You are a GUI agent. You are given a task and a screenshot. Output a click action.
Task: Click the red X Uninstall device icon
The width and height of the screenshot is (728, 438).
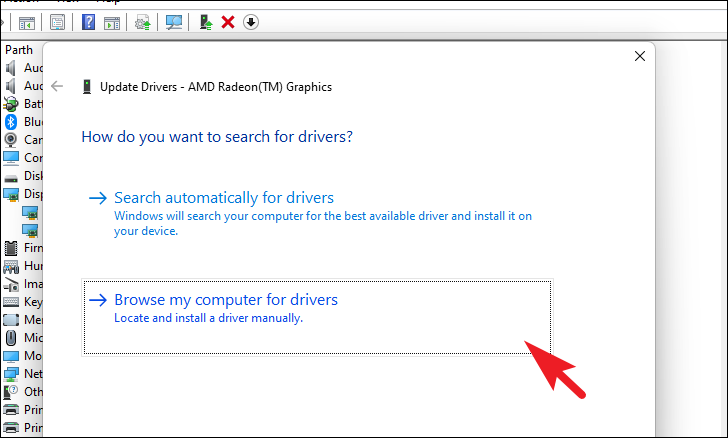point(228,22)
